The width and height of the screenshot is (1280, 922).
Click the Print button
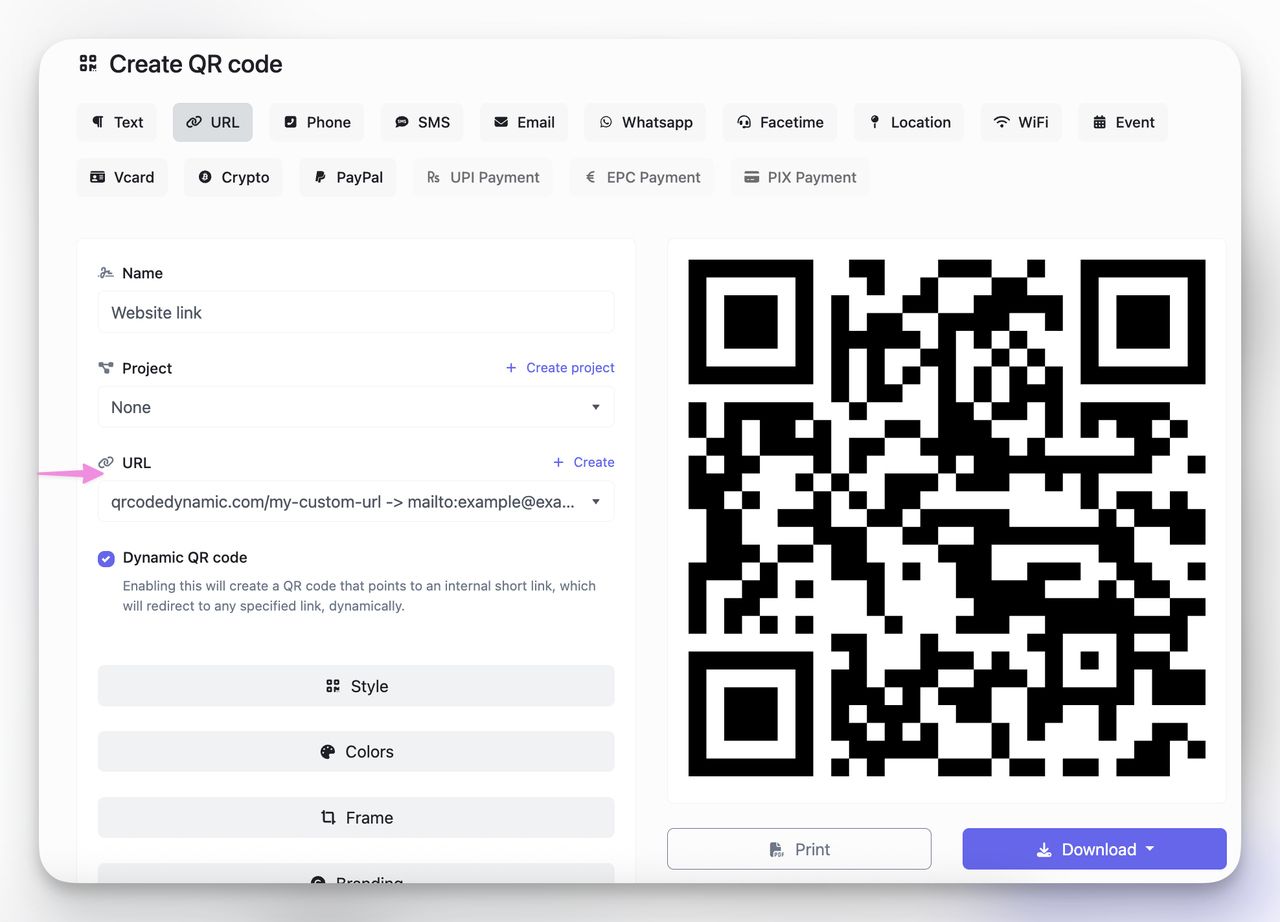tap(799, 849)
